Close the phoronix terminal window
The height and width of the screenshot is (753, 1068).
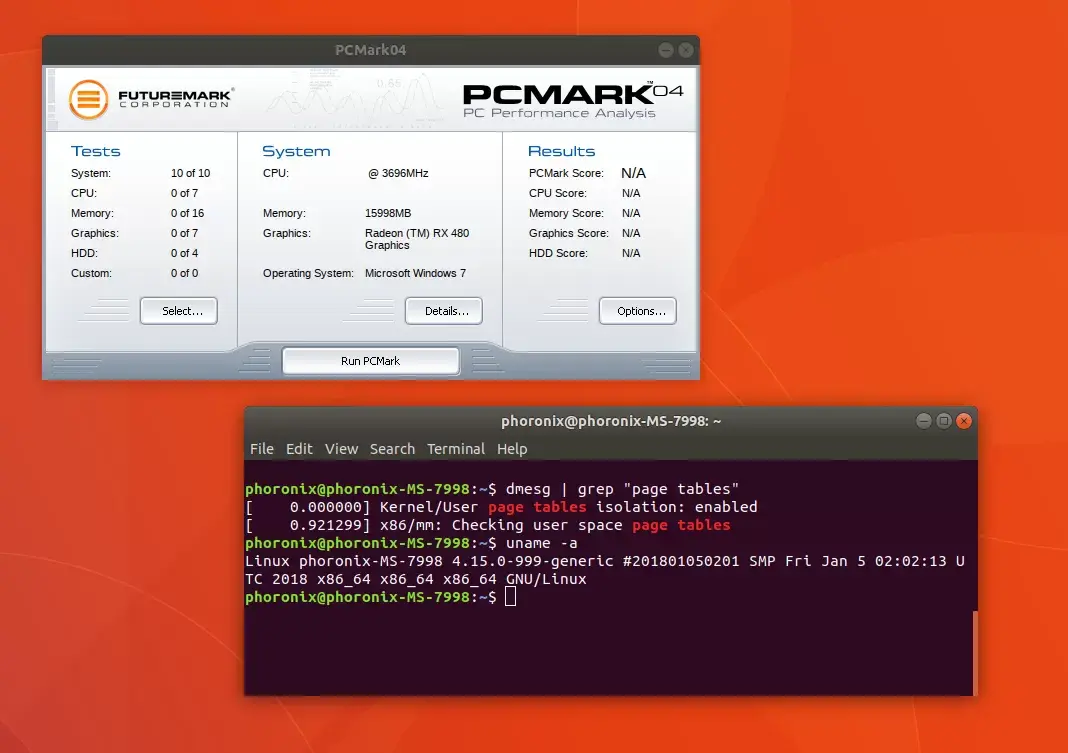pos(963,421)
